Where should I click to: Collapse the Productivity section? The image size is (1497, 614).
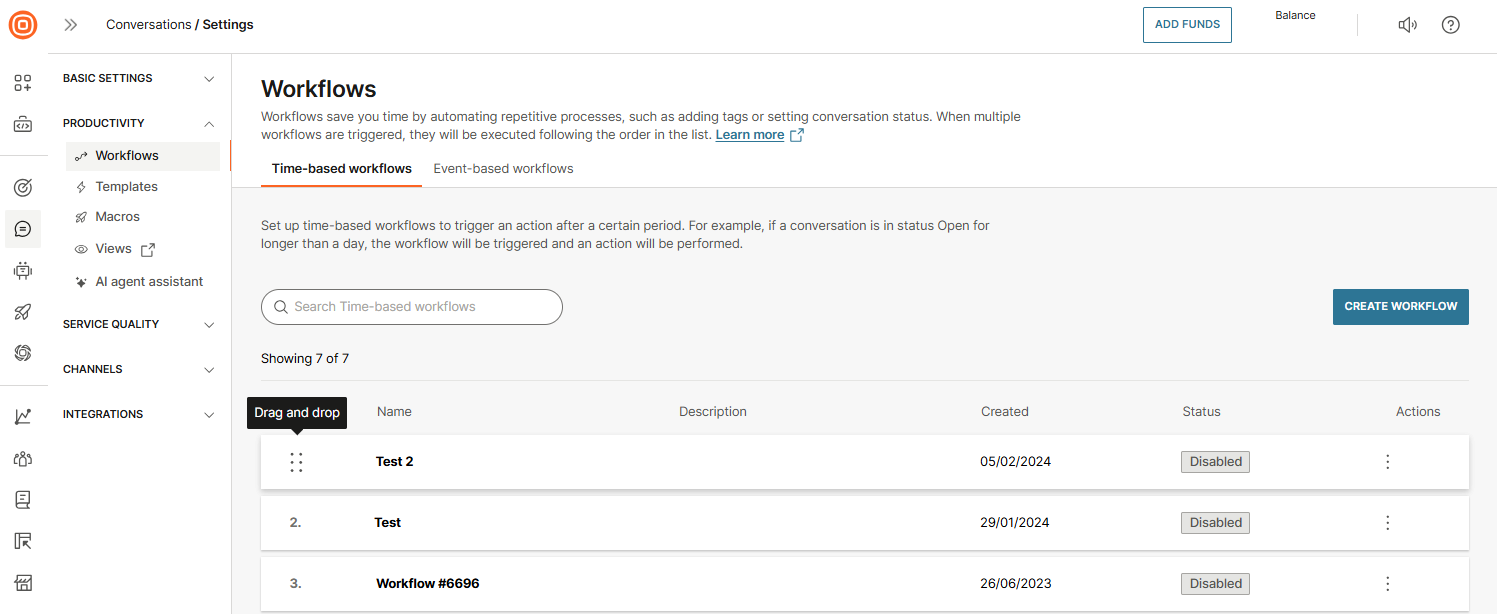(x=139, y=124)
